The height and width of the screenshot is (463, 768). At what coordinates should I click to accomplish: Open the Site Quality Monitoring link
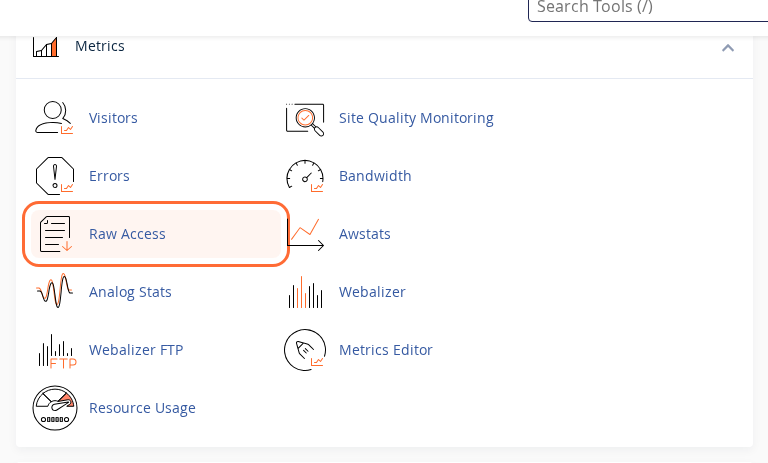(x=416, y=118)
